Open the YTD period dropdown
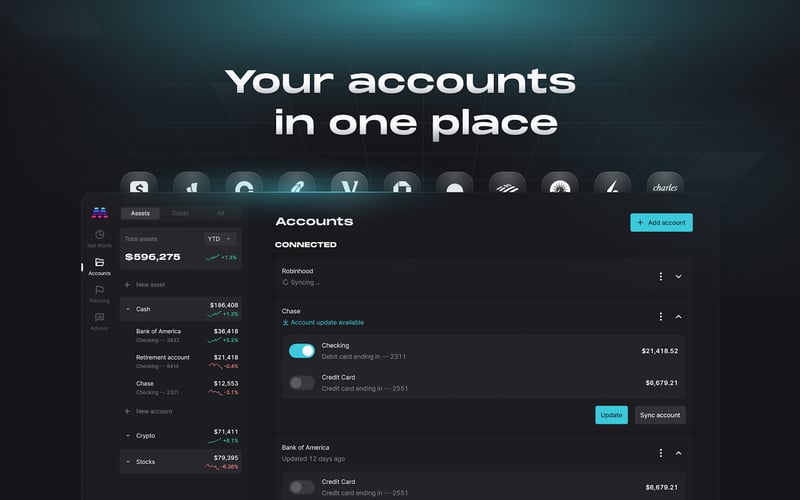800x500 pixels. (x=220, y=239)
